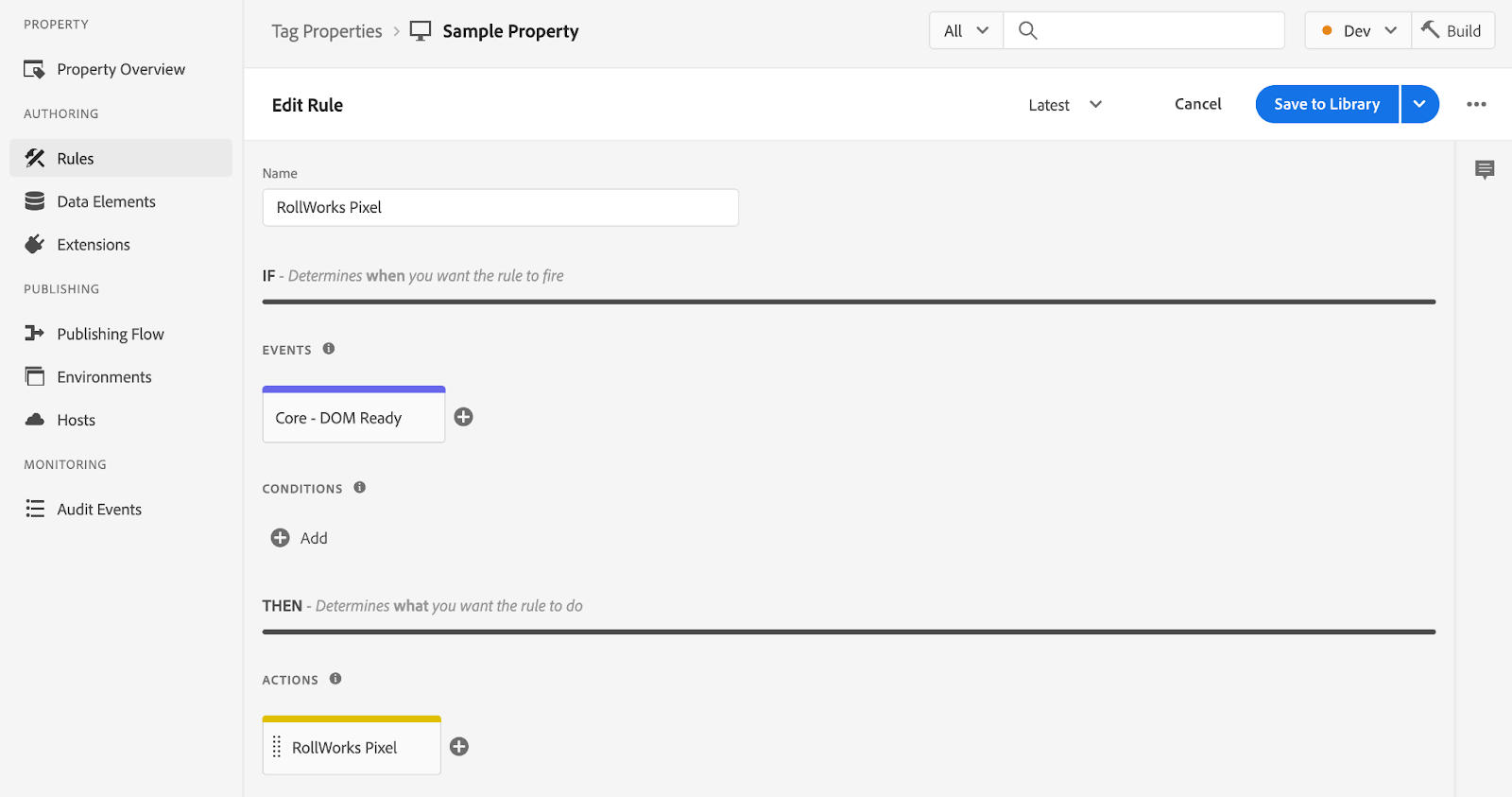
Task: Add another action with plus icon
Action: pyautogui.click(x=459, y=747)
